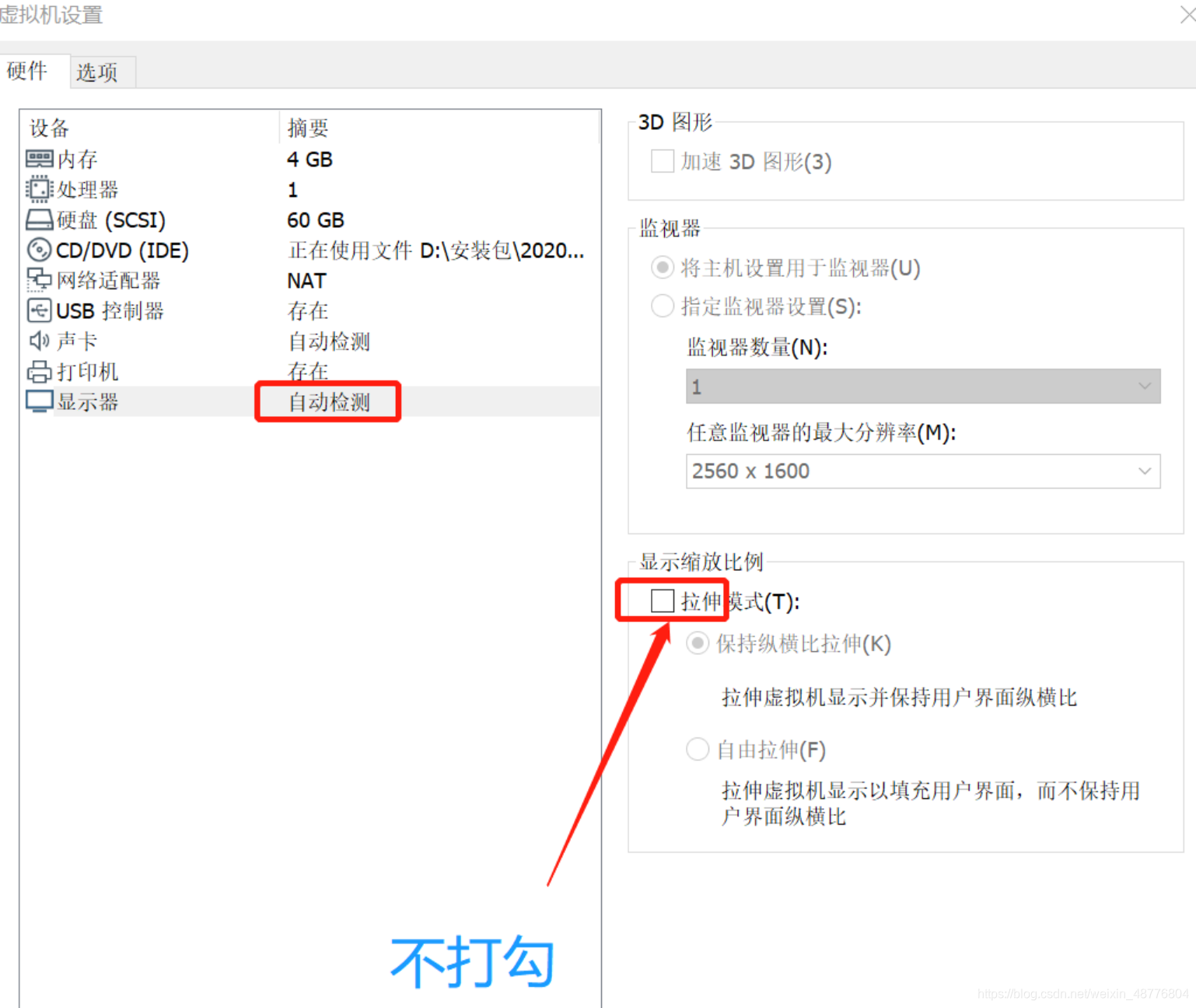Enable the 加速 3D 图形 checkbox
The image size is (1196, 1008).
pos(663,161)
